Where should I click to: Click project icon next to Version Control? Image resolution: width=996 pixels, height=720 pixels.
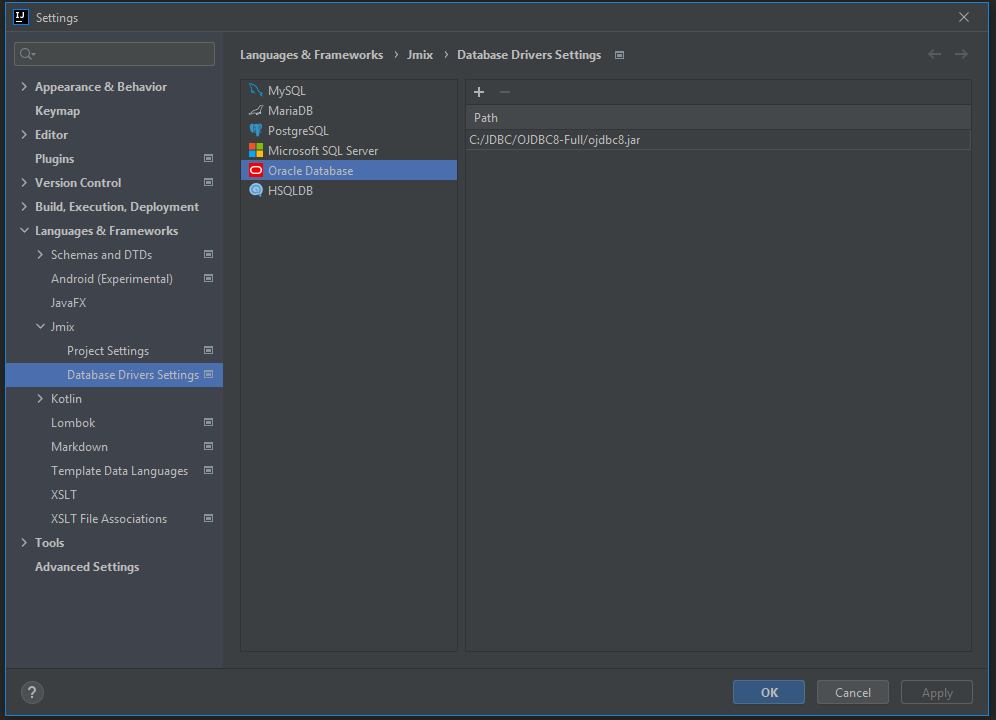tap(208, 182)
